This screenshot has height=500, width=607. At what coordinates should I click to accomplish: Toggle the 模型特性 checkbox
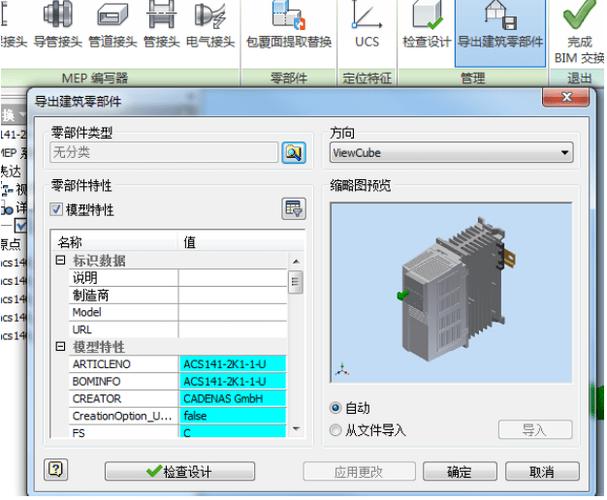pos(56,209)
